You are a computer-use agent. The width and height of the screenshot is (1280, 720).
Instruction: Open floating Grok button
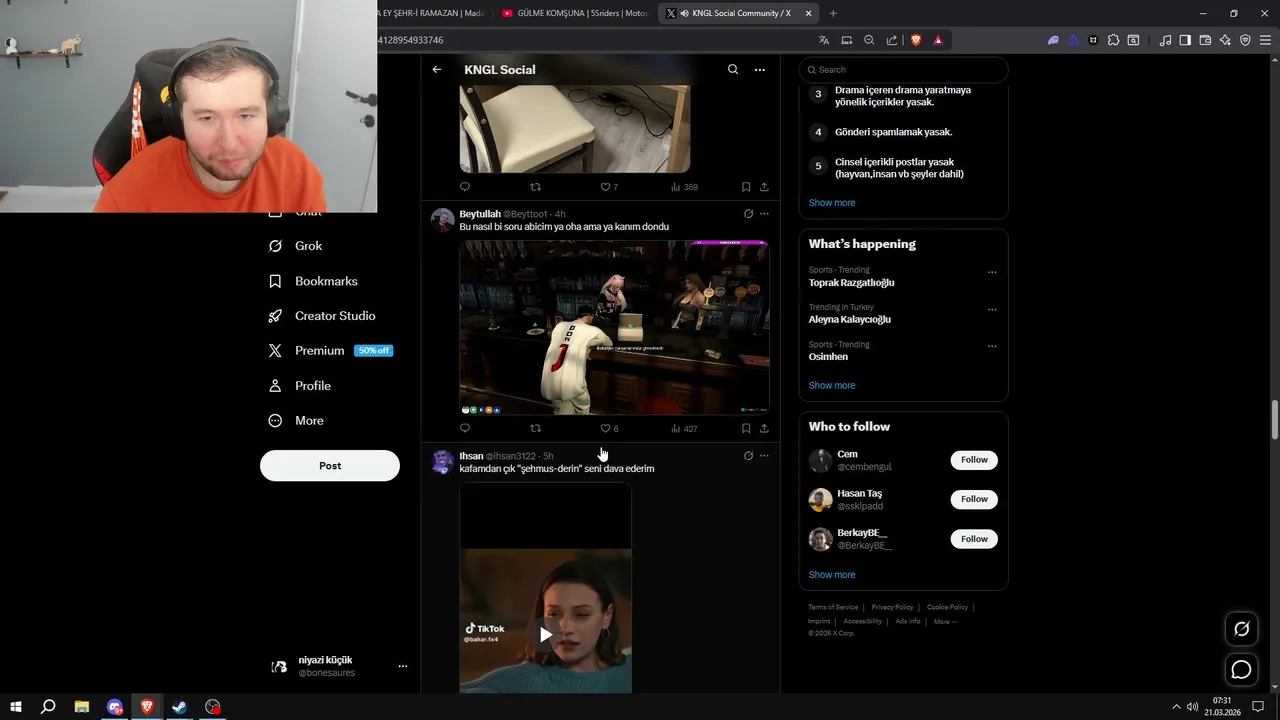point(1242,629)
